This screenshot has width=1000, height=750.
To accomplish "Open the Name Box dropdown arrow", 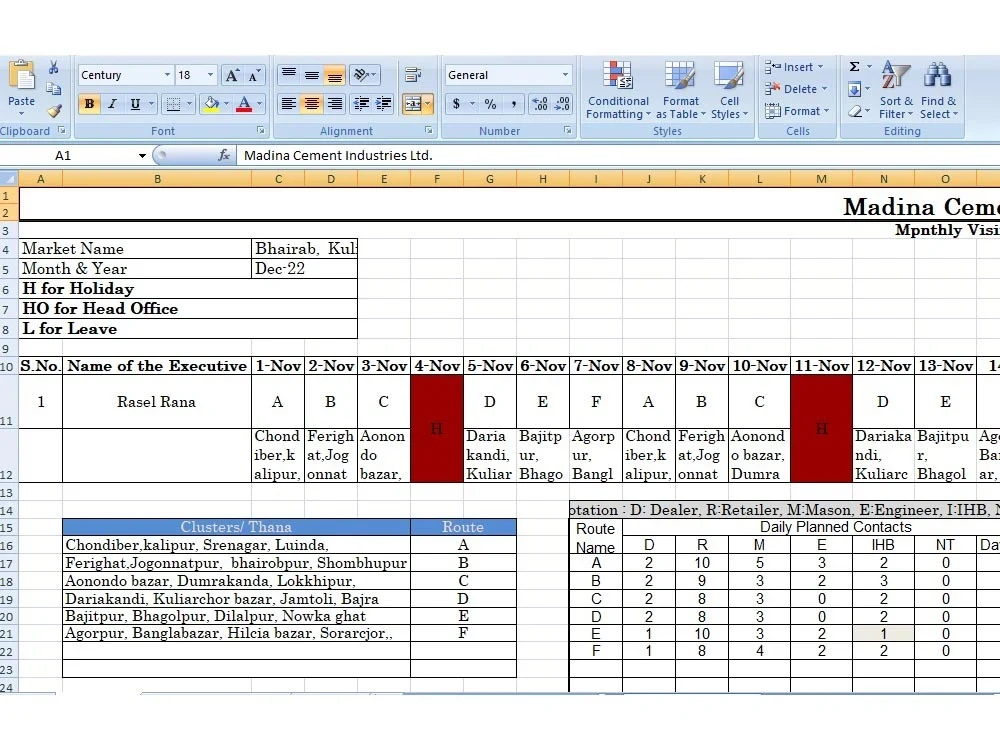I will click(142, 156).
